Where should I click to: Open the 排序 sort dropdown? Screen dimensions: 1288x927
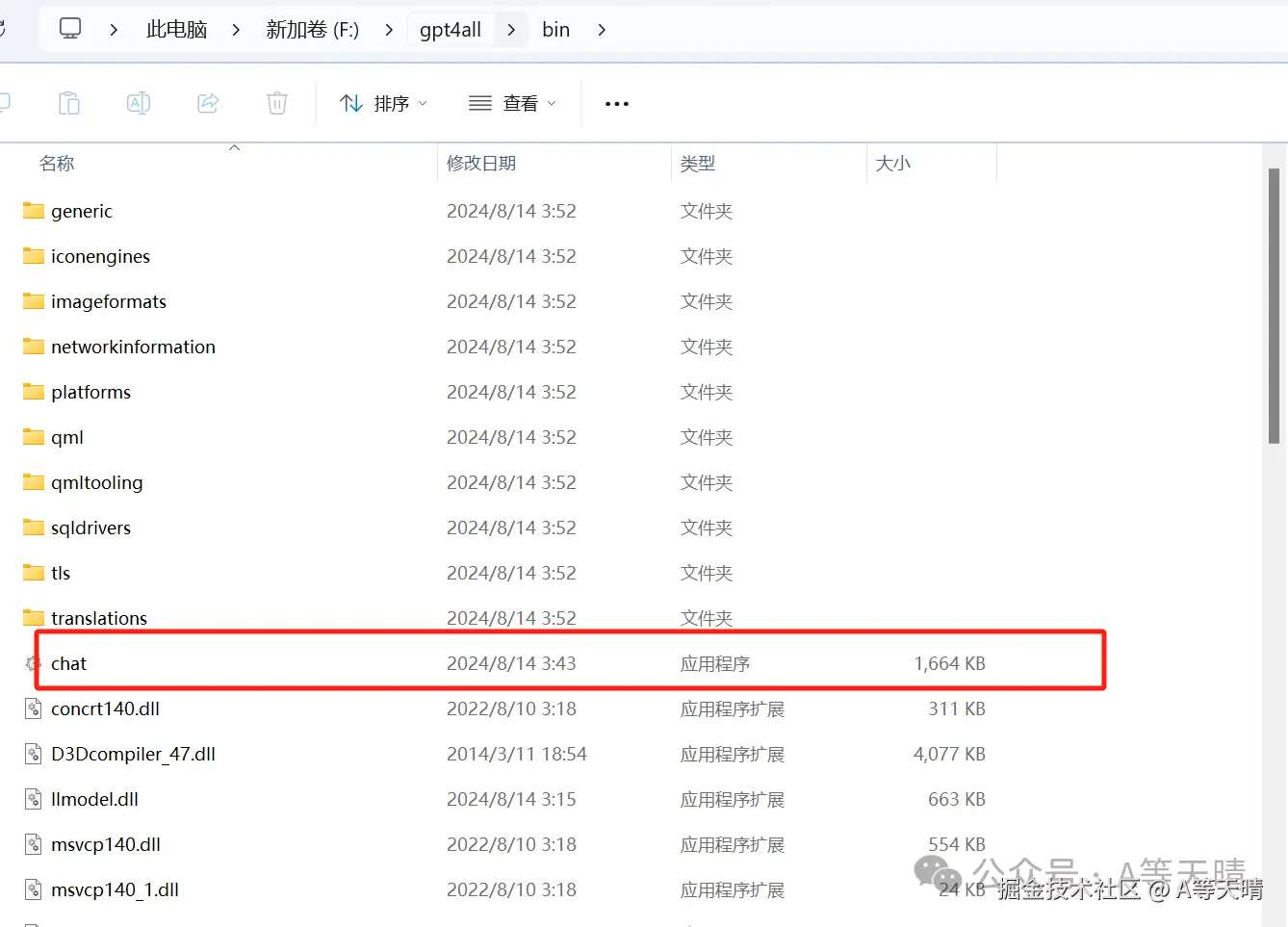pos(383,103)
